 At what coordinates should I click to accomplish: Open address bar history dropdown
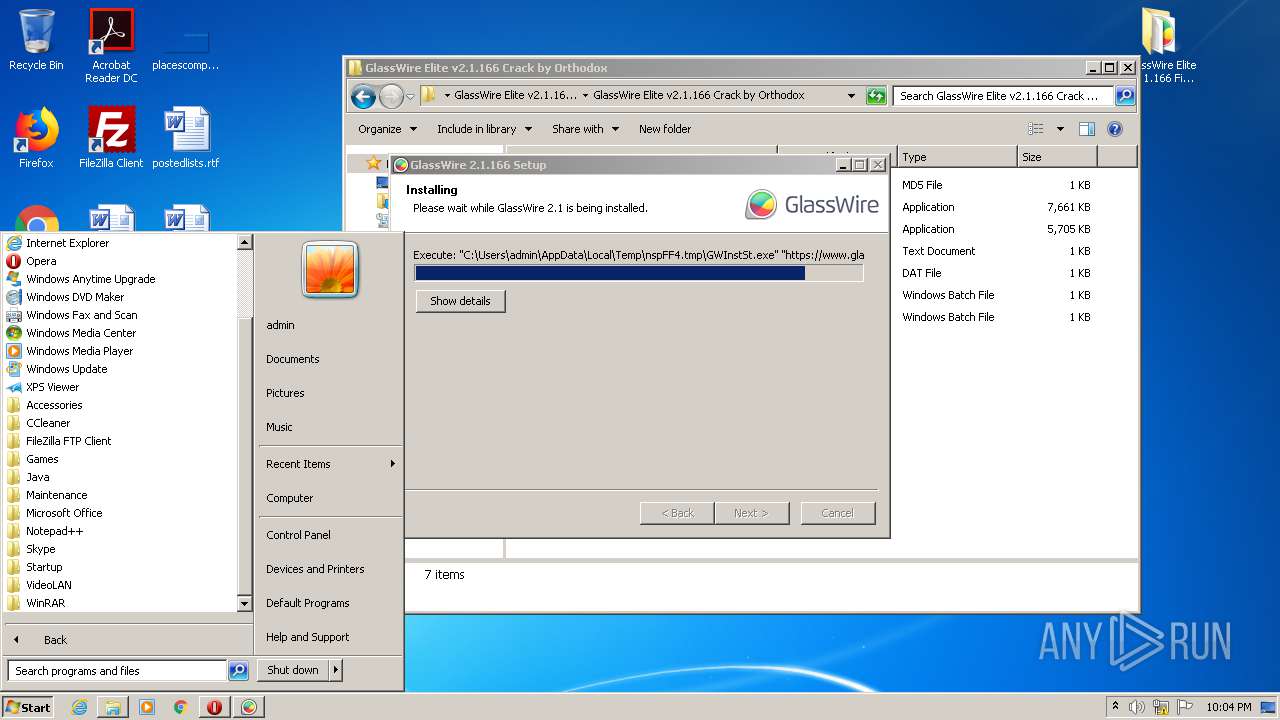point(851,96)
